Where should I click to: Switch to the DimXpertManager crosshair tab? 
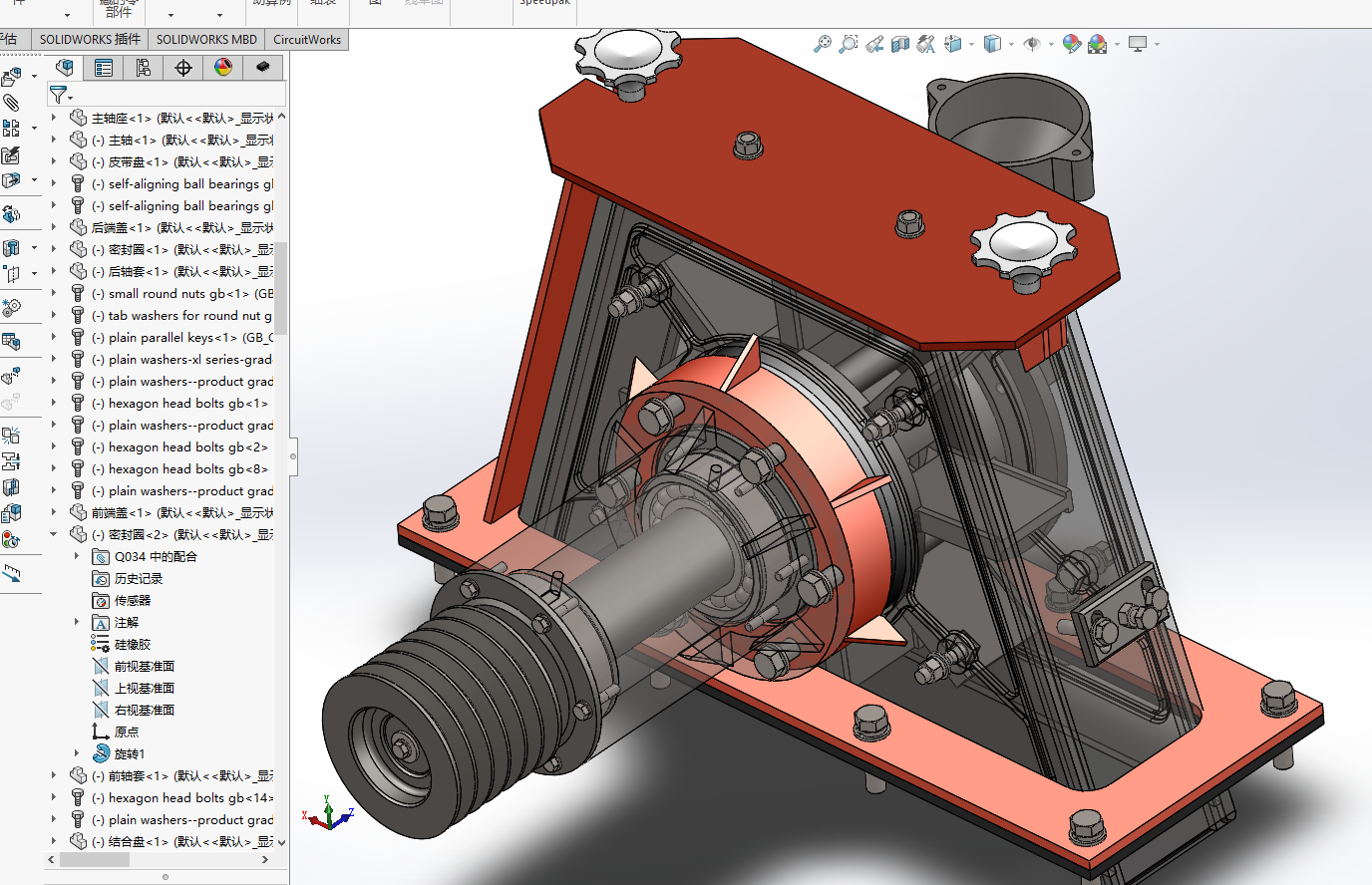pos(183,68)
